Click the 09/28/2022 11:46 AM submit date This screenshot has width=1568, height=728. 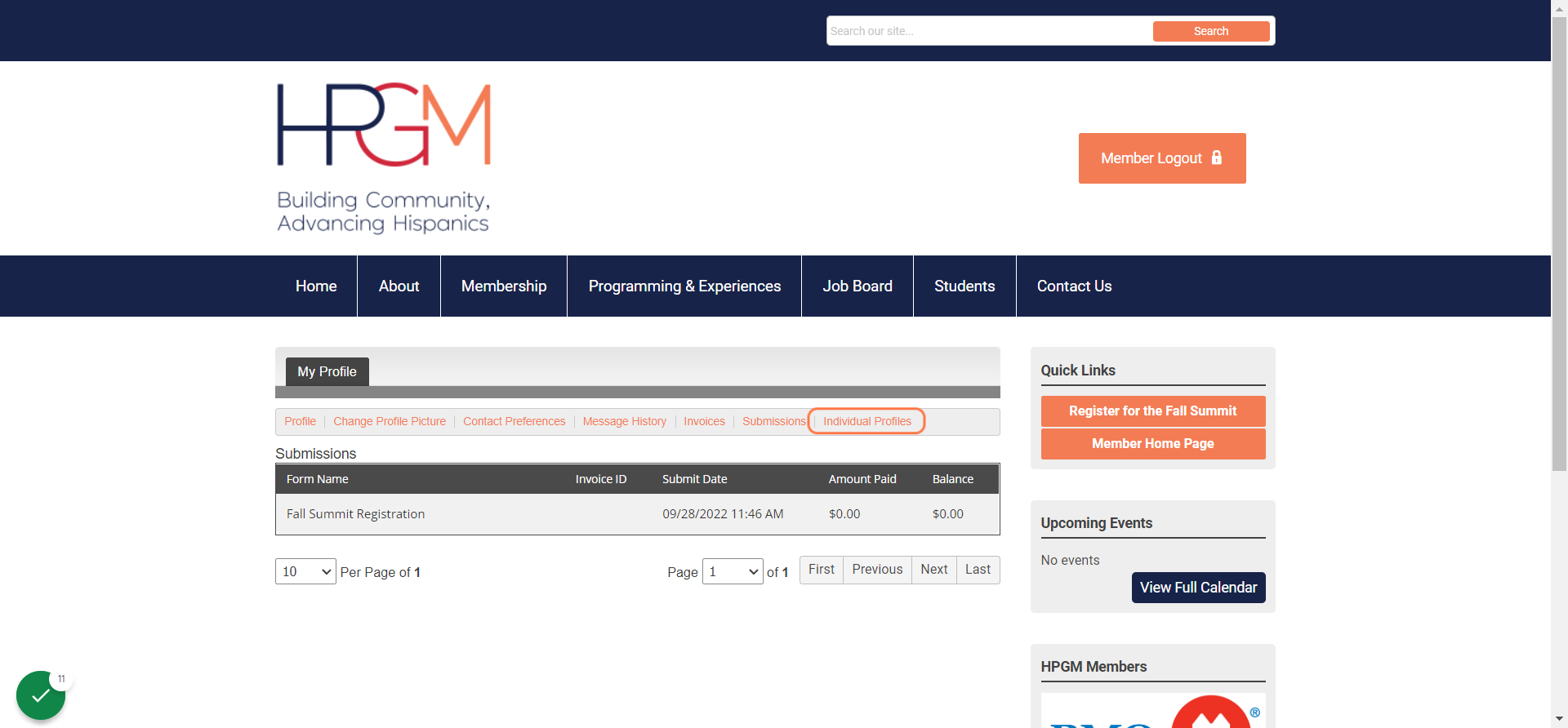tap(723, 514)
